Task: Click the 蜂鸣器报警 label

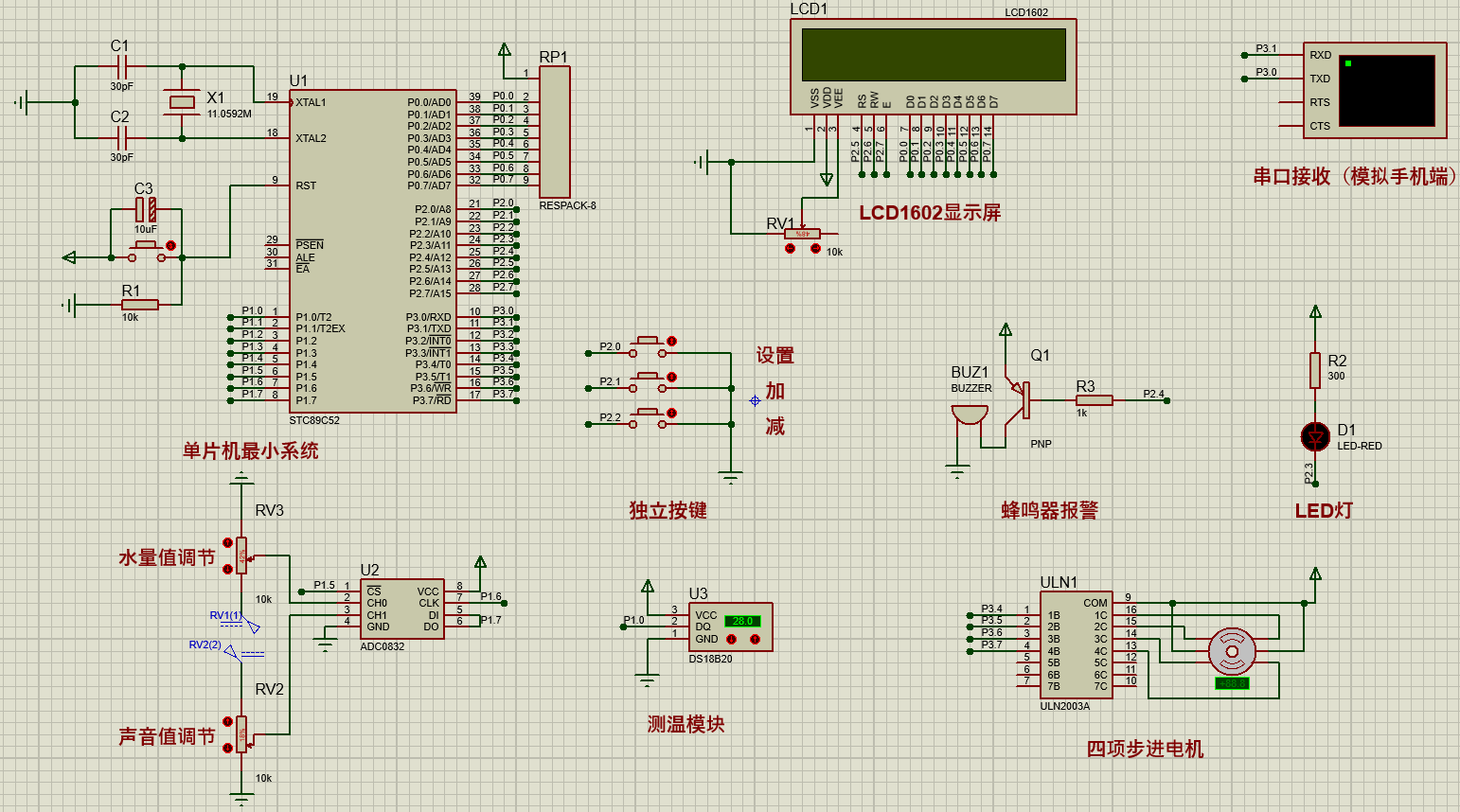Action: point(1050,510)
